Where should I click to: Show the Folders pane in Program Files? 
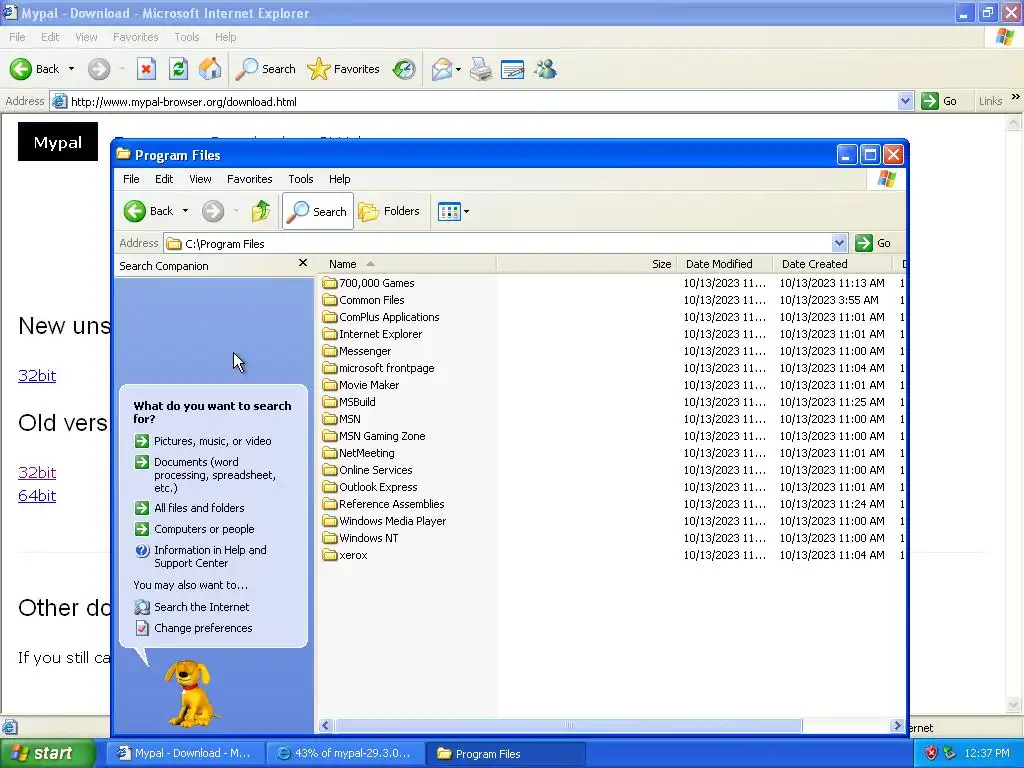pyautogui.click(x=389, y=211)
